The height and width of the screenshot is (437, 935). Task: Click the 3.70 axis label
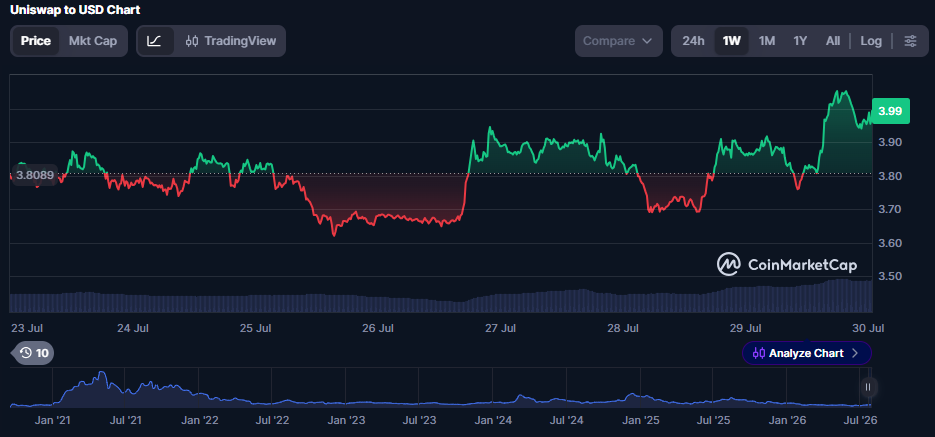click(x=890, y=209)
